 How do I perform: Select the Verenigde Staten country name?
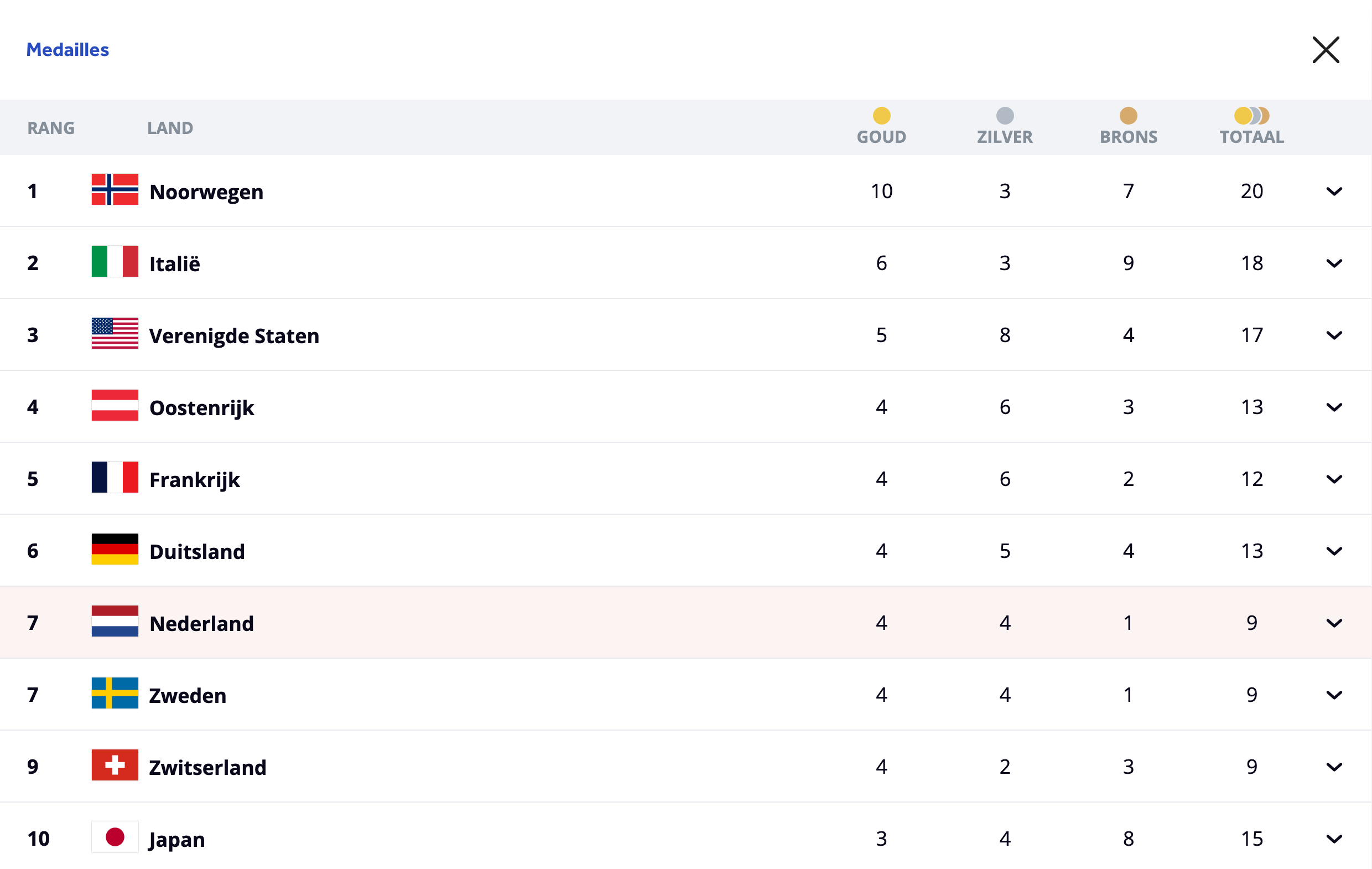233,336
